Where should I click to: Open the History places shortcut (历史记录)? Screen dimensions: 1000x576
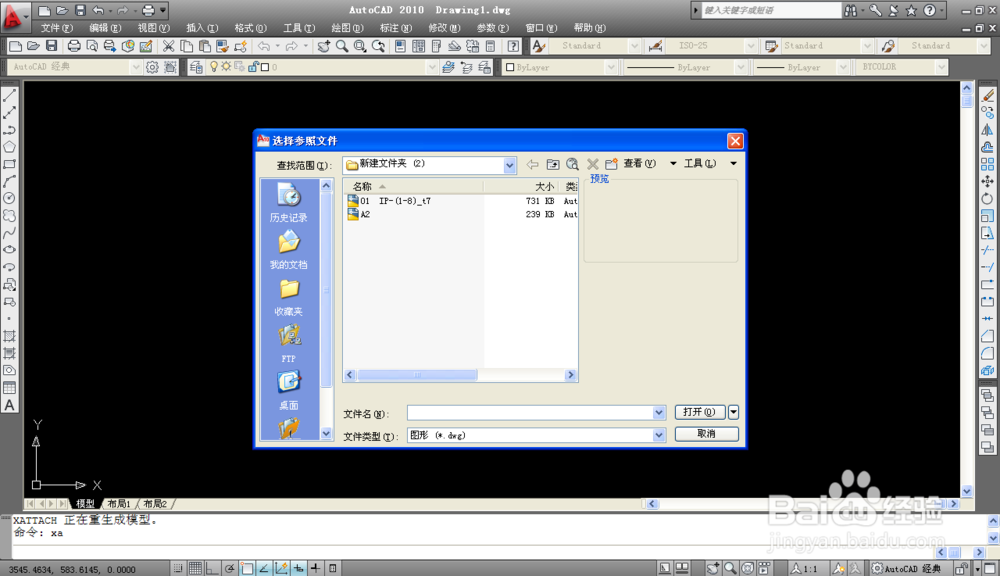click(x=288, y=203)
